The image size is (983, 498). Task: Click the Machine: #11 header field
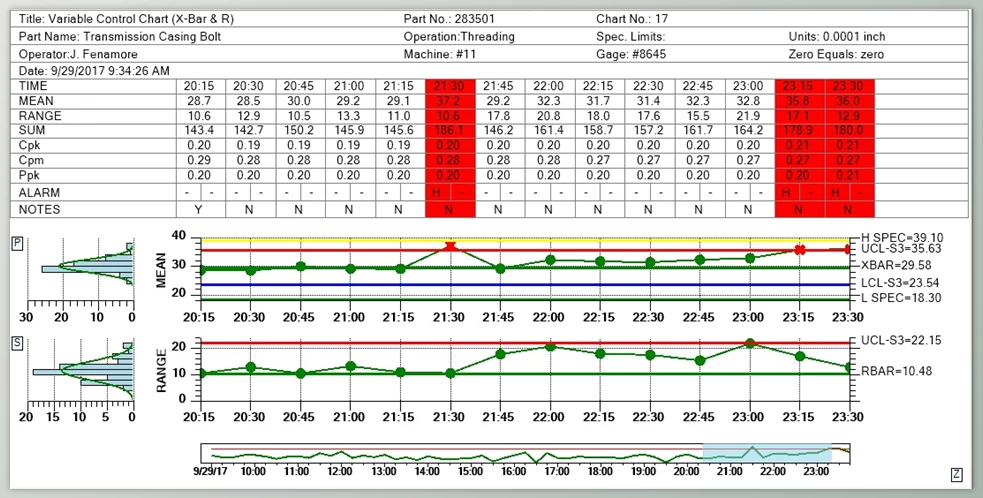tap(436, 53)
